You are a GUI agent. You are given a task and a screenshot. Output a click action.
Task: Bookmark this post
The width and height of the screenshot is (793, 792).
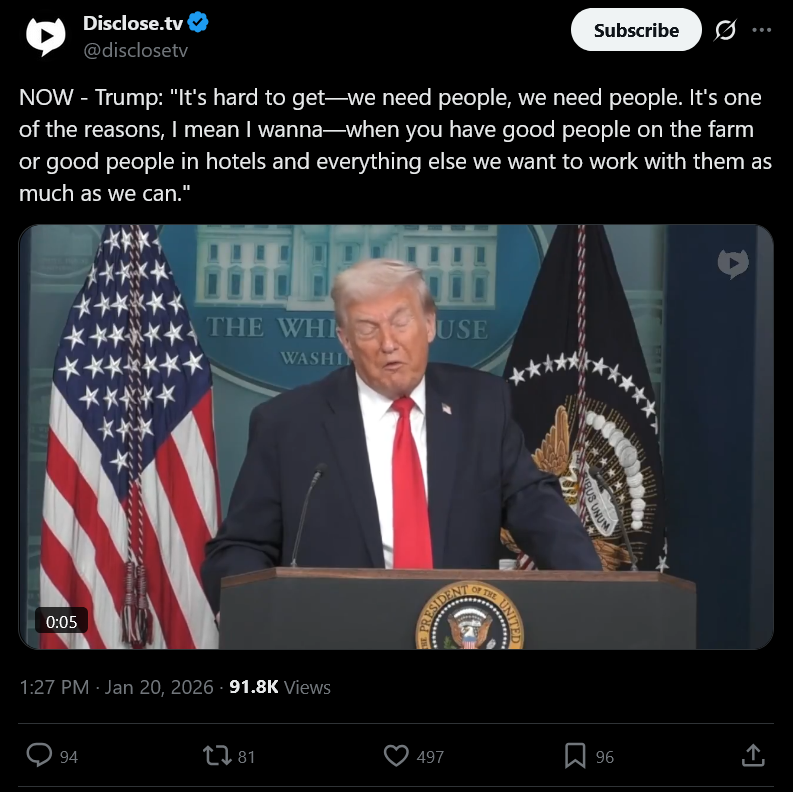[575, 756]
